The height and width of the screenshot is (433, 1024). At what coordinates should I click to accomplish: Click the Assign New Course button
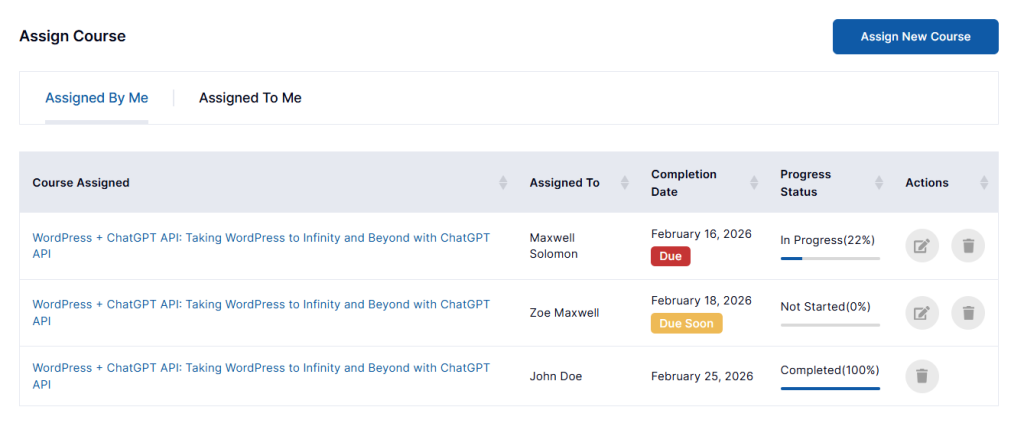coord(915,37)
